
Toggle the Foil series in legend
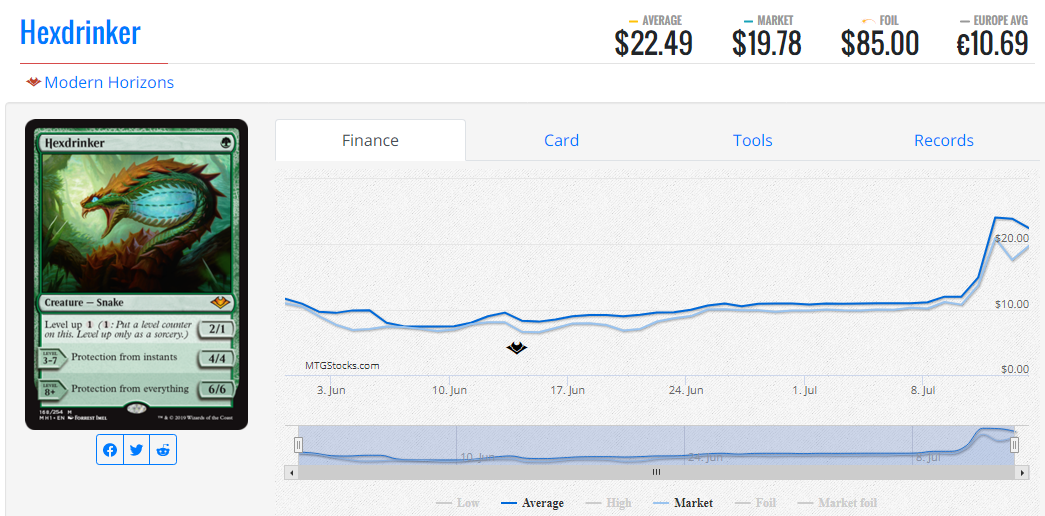[755, 503]
